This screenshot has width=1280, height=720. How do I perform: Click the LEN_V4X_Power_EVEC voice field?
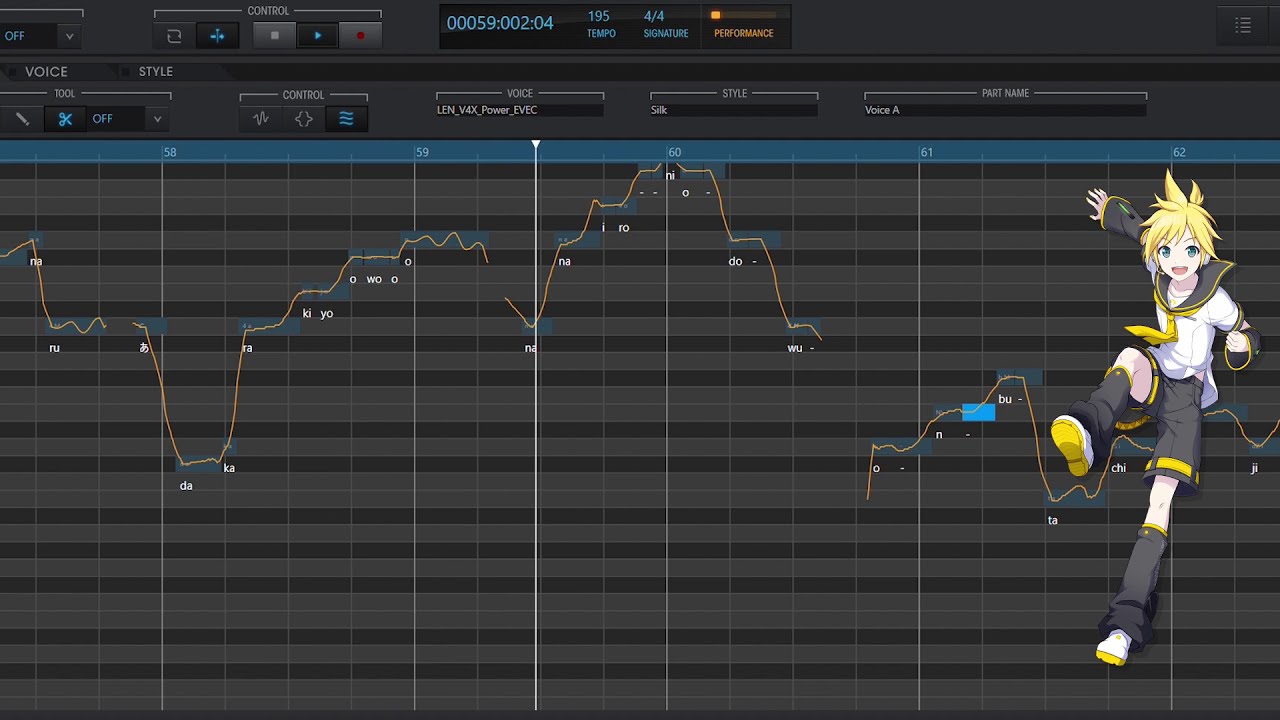click(x=519, y=110)
